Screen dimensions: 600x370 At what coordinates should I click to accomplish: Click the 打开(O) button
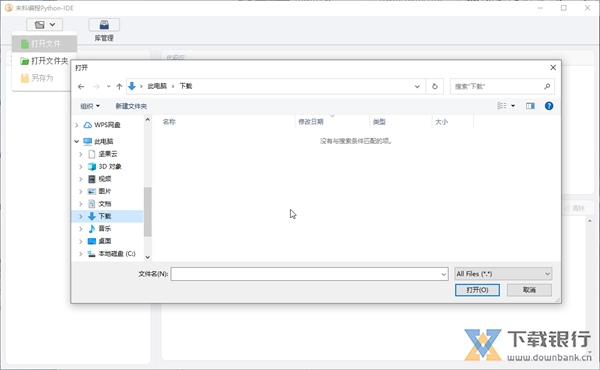click(477, 290)
